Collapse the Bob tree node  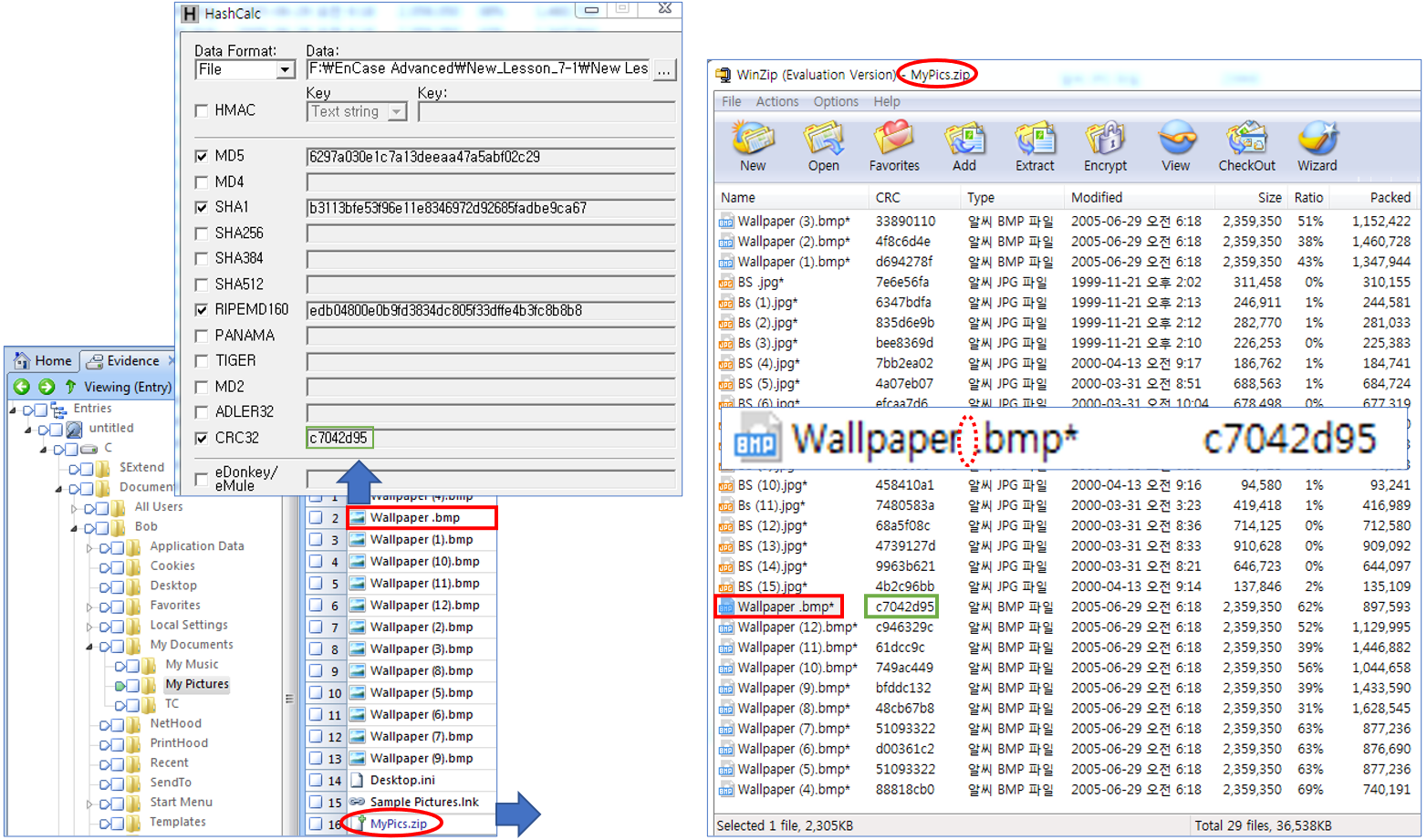[x=74, y=527]
